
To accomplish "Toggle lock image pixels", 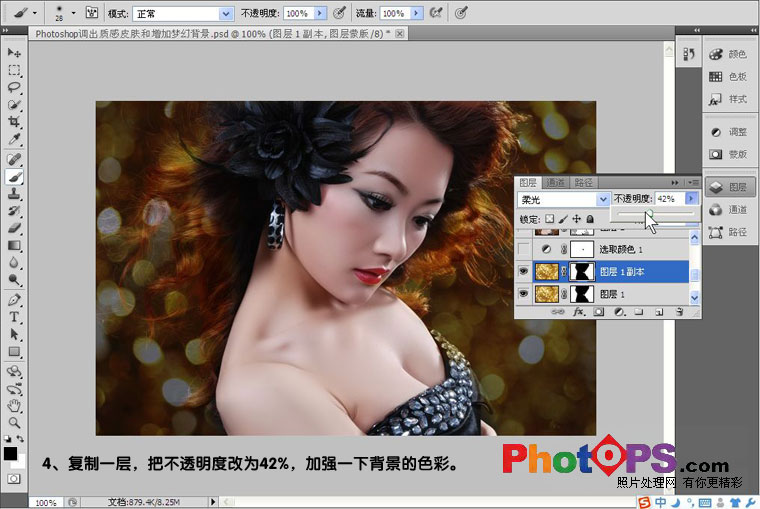I will [563, 219].
